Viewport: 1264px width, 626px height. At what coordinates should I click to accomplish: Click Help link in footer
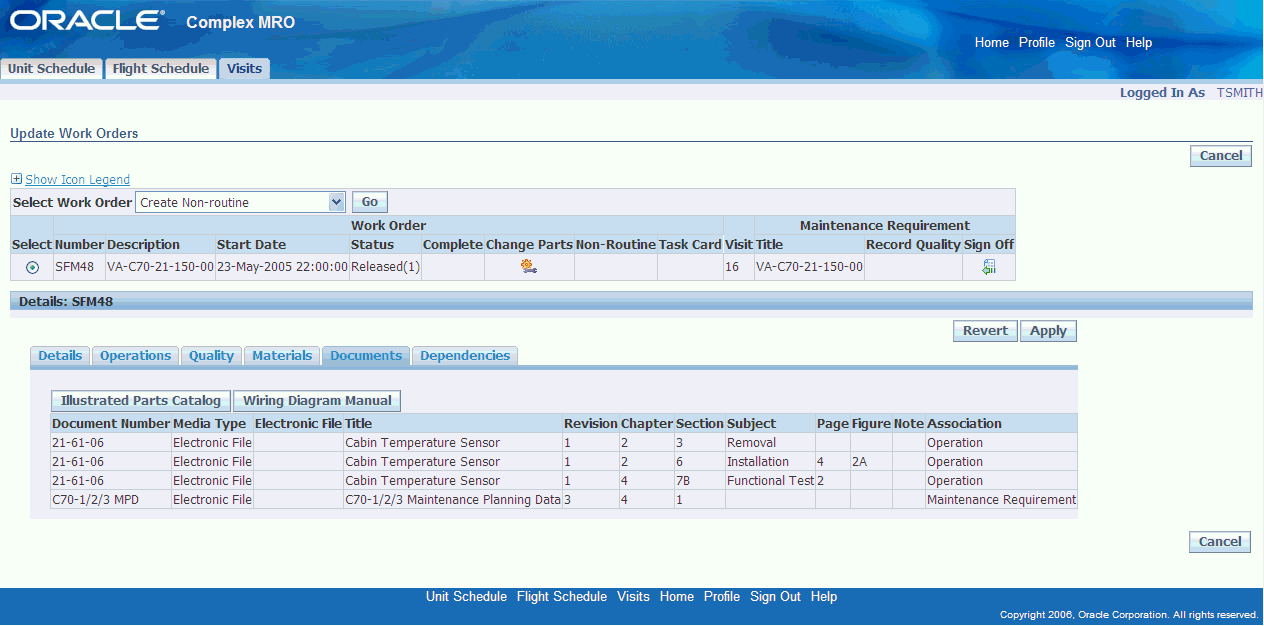pyautogui.click(x=824, y=596)
